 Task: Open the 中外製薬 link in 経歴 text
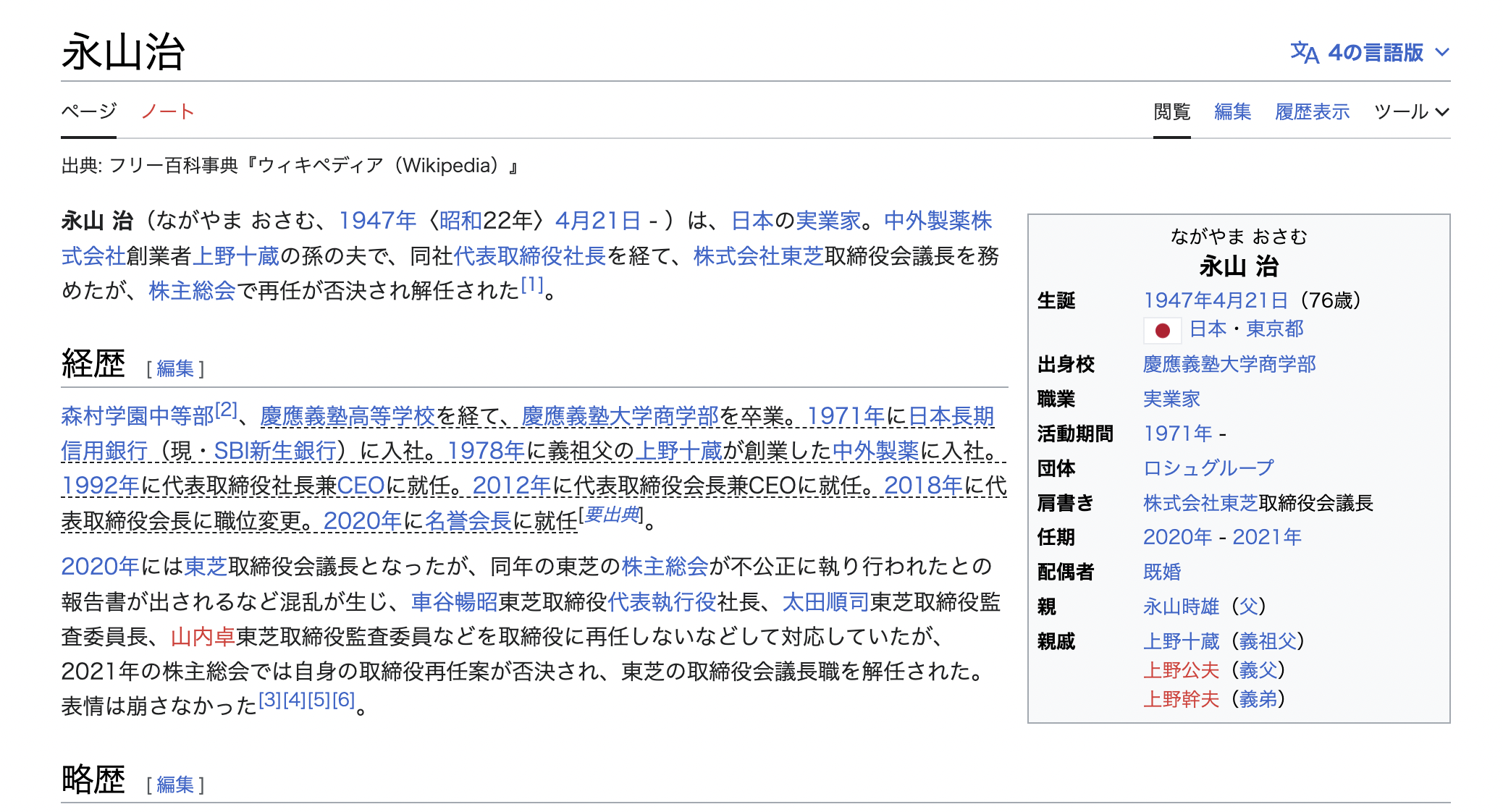coord(875,450)
